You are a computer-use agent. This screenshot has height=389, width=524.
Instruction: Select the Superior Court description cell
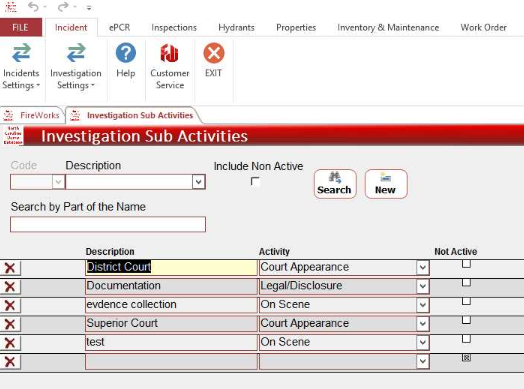pyautogui.click(x=171, y=324)
